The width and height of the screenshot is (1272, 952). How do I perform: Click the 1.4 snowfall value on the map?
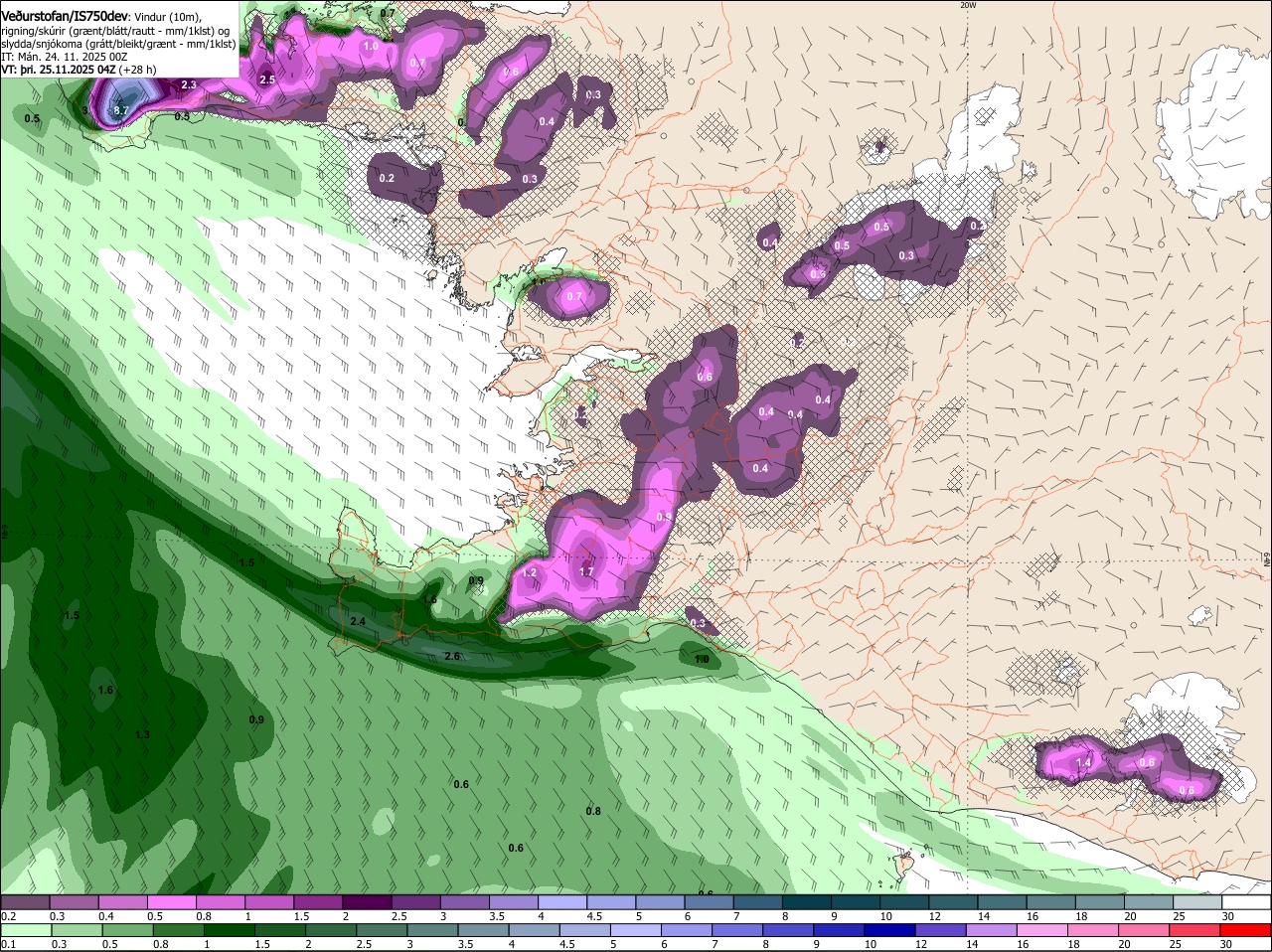coord(1084,763)
